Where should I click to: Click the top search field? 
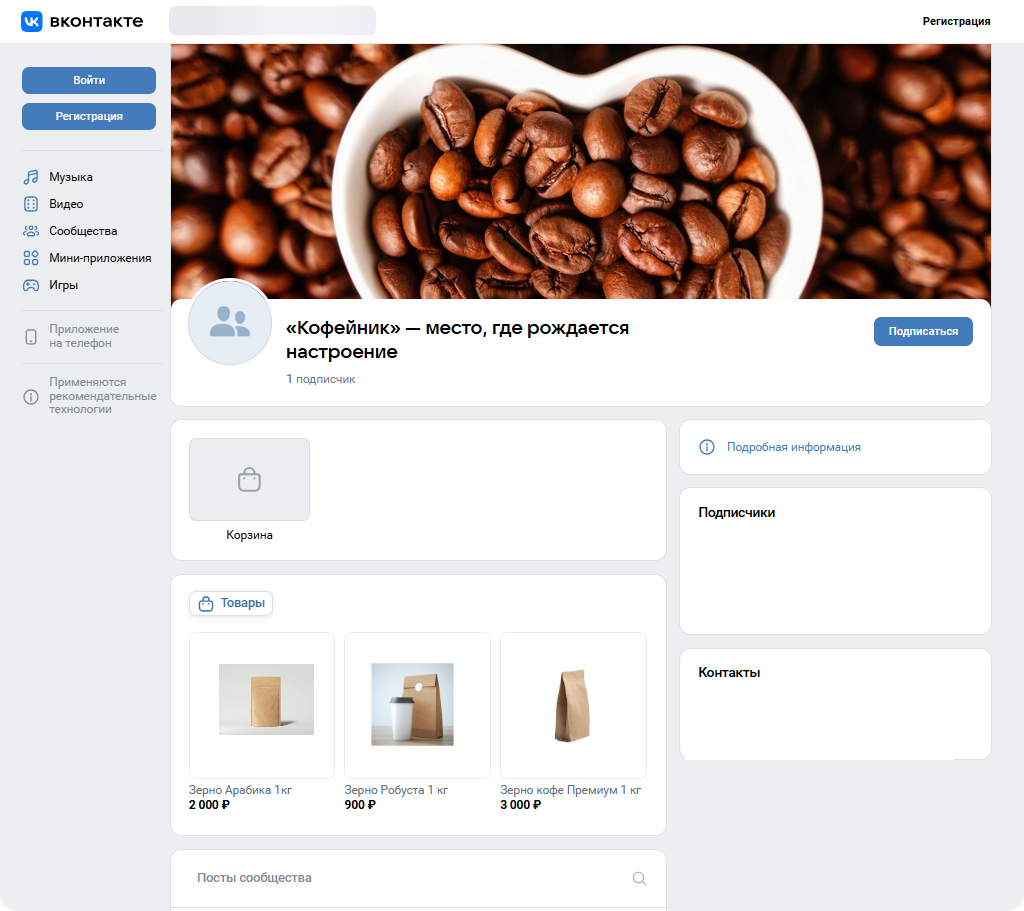pyautogui.click(x=272, y=21)
